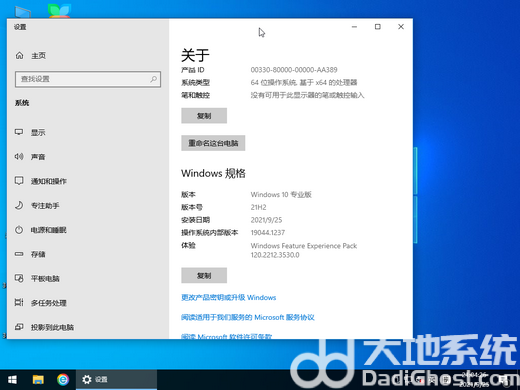Click the 设置 gear icon on taskbar

click(x=87, y=379)
